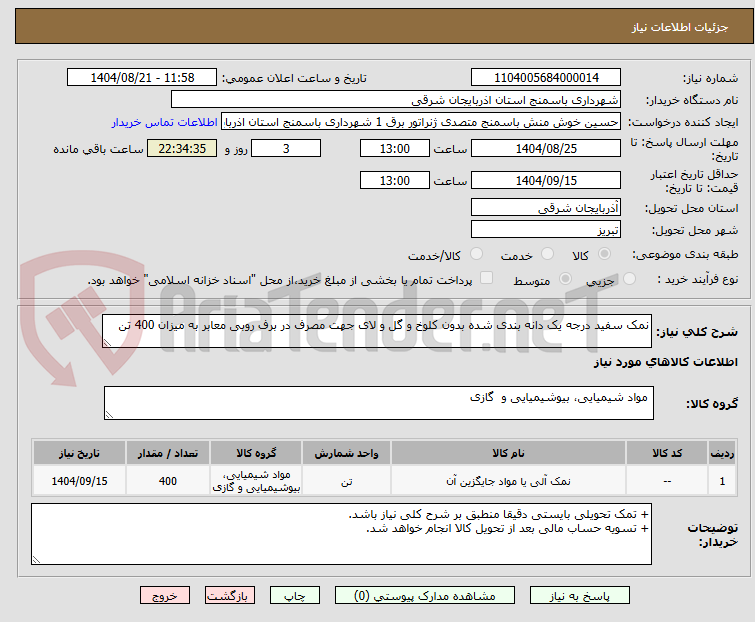This screenshot has width=755, height=622.
Task: Choose the متوسط purchase type radio
Action: [x=565, y=279]
